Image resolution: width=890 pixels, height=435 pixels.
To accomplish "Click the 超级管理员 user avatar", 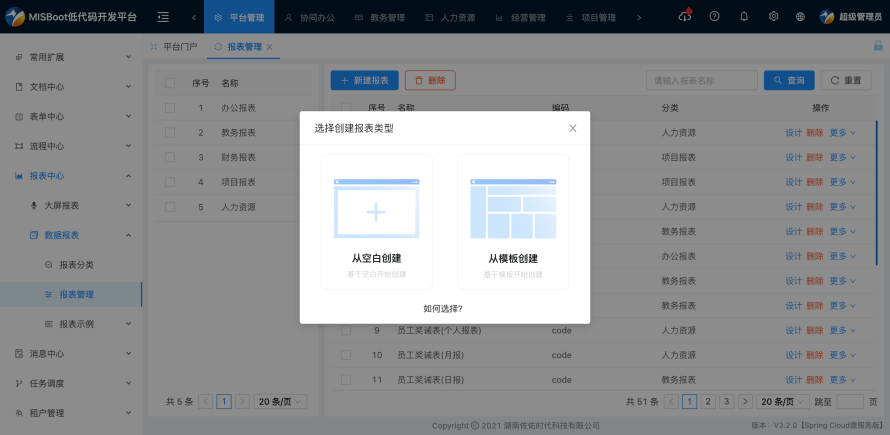I will [827, 16].
